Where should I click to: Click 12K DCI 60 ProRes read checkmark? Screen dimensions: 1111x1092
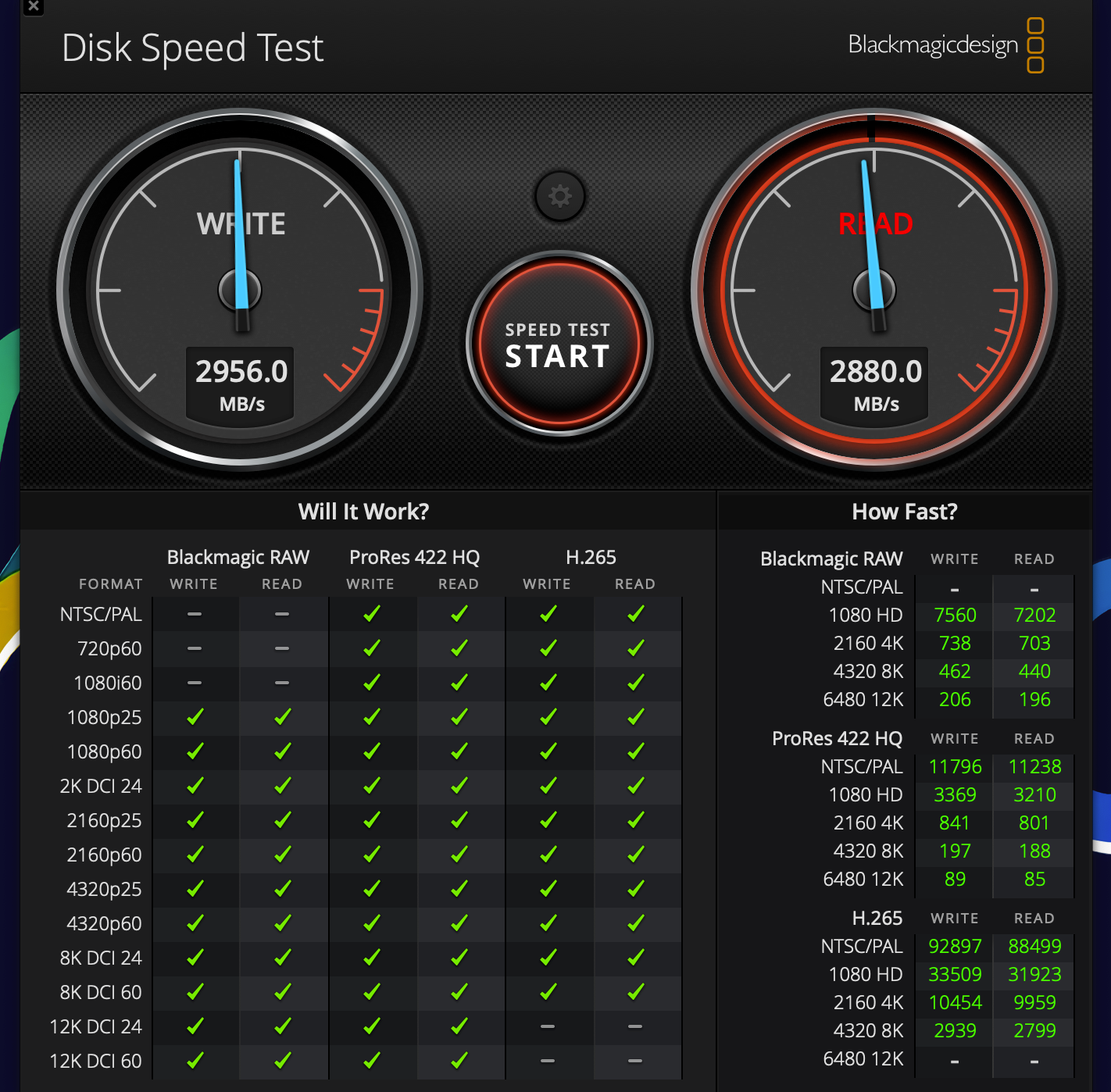[459, 1060]
